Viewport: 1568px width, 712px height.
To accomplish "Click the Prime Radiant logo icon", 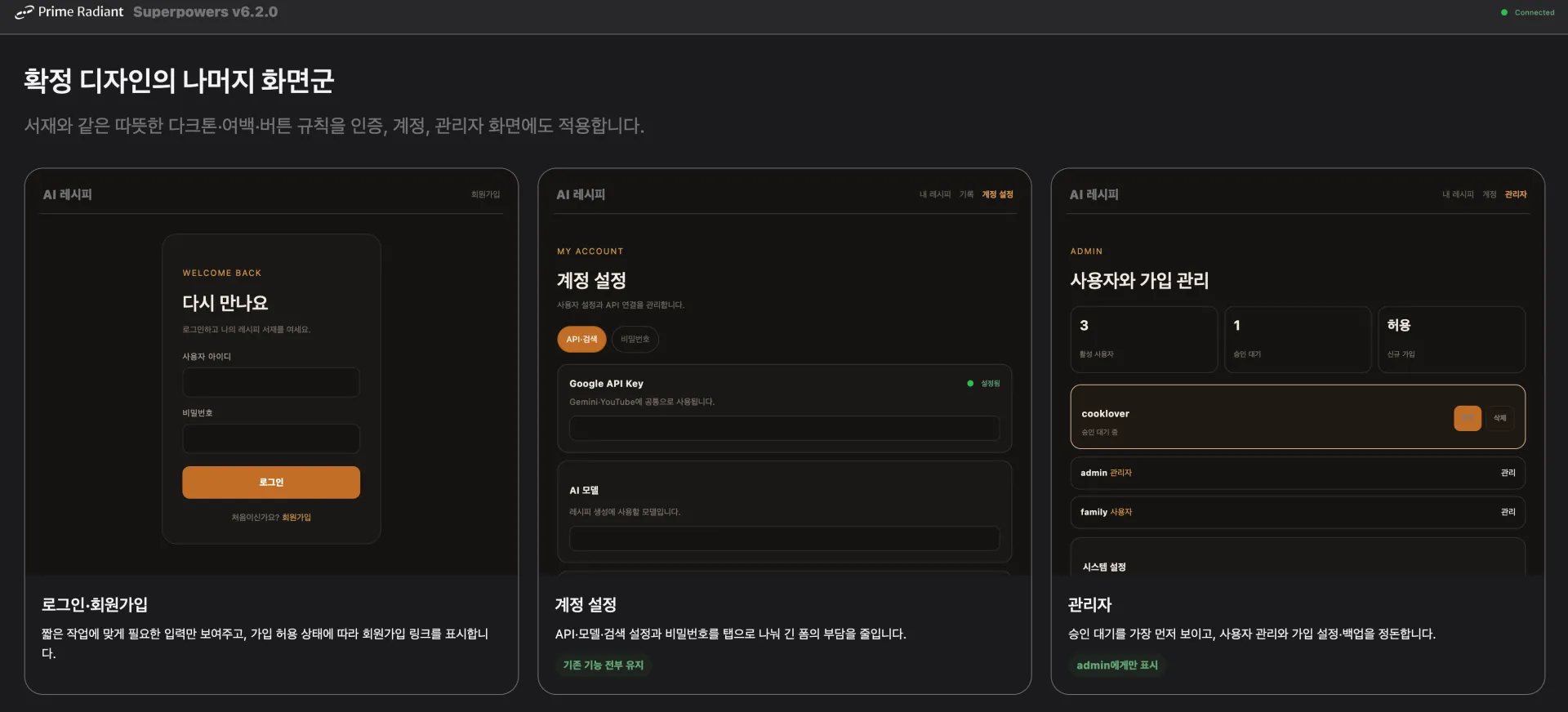I will coord(24,12).
